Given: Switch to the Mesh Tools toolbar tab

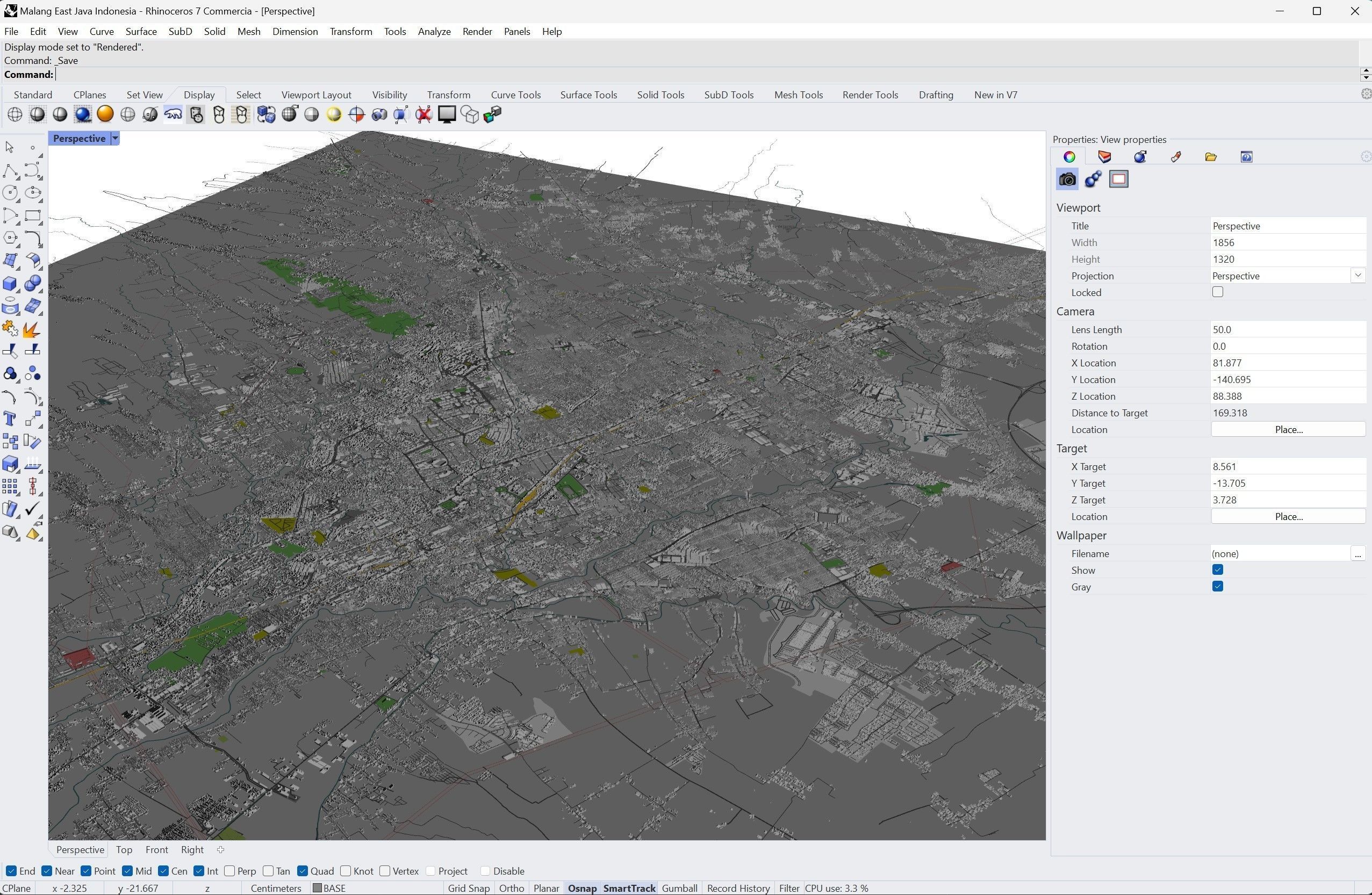Looking at the screenshot, I should [799, 95].
